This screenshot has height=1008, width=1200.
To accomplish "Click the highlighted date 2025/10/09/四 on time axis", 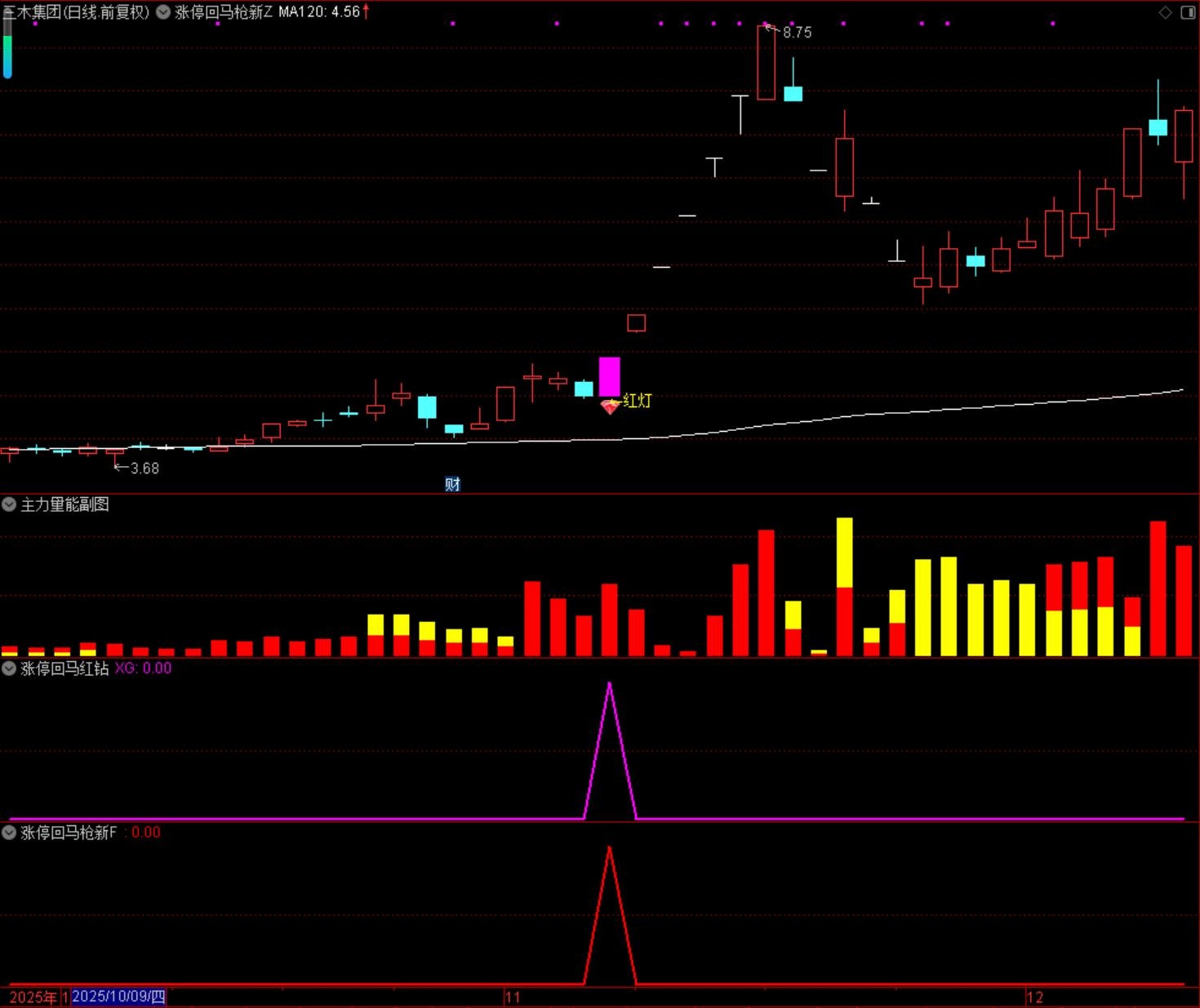I will tap(118, 997).
